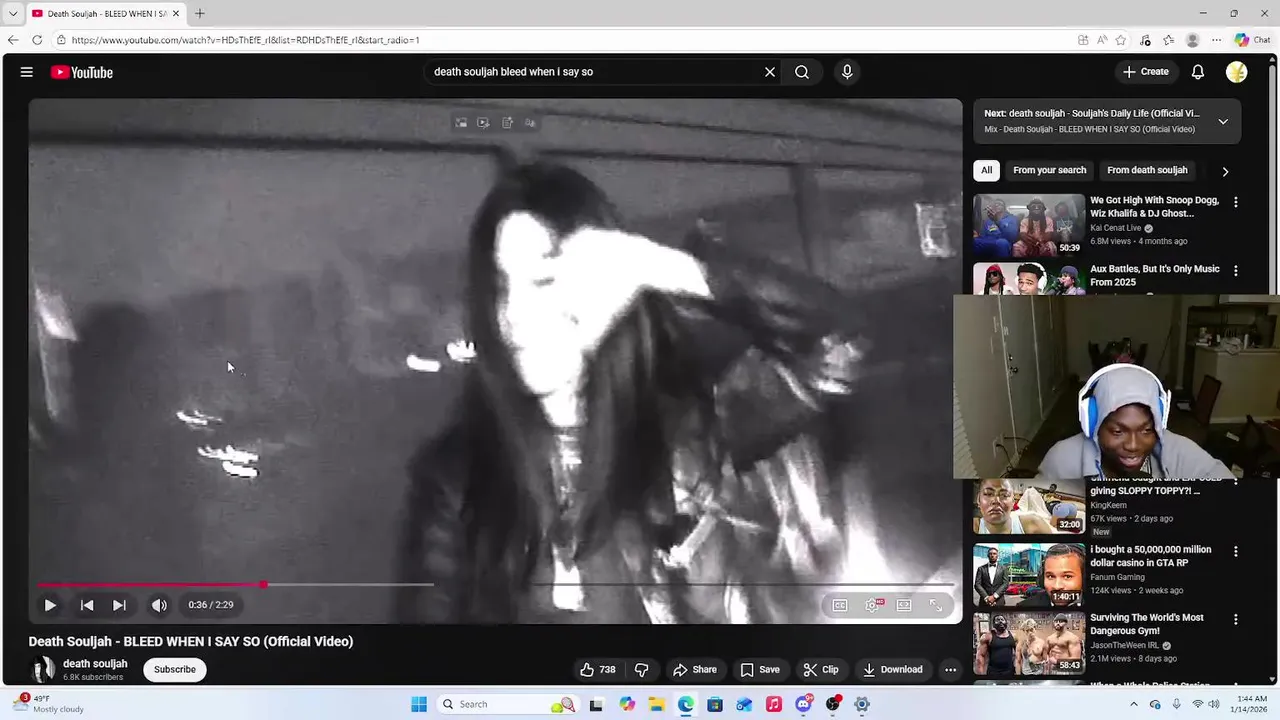1280x720 pixels.
Task: Open Surviving The World's Most Dangerous Gym title
Action: point(1147,624)
